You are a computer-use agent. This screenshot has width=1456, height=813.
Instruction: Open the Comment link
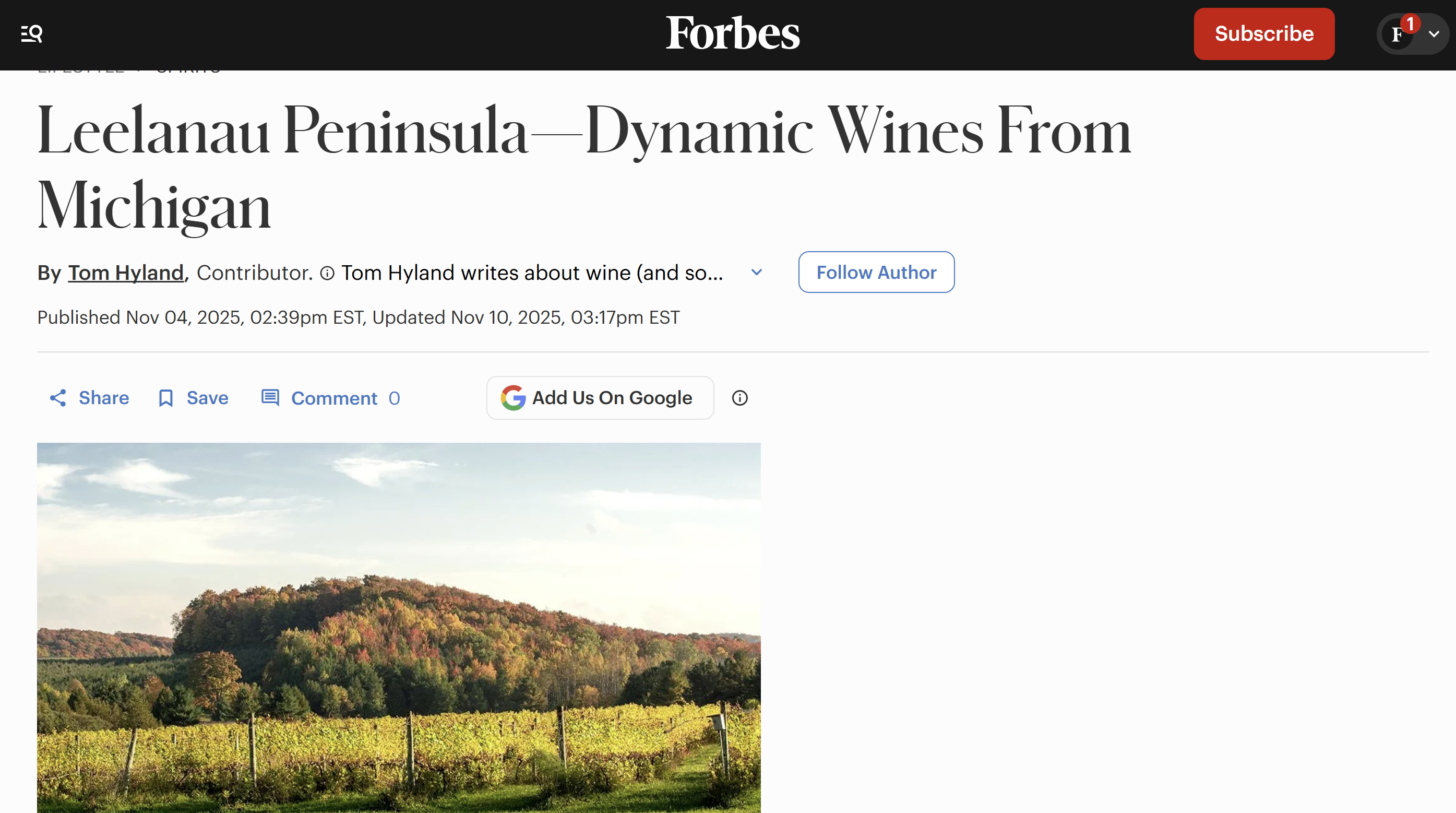(334, 398)
